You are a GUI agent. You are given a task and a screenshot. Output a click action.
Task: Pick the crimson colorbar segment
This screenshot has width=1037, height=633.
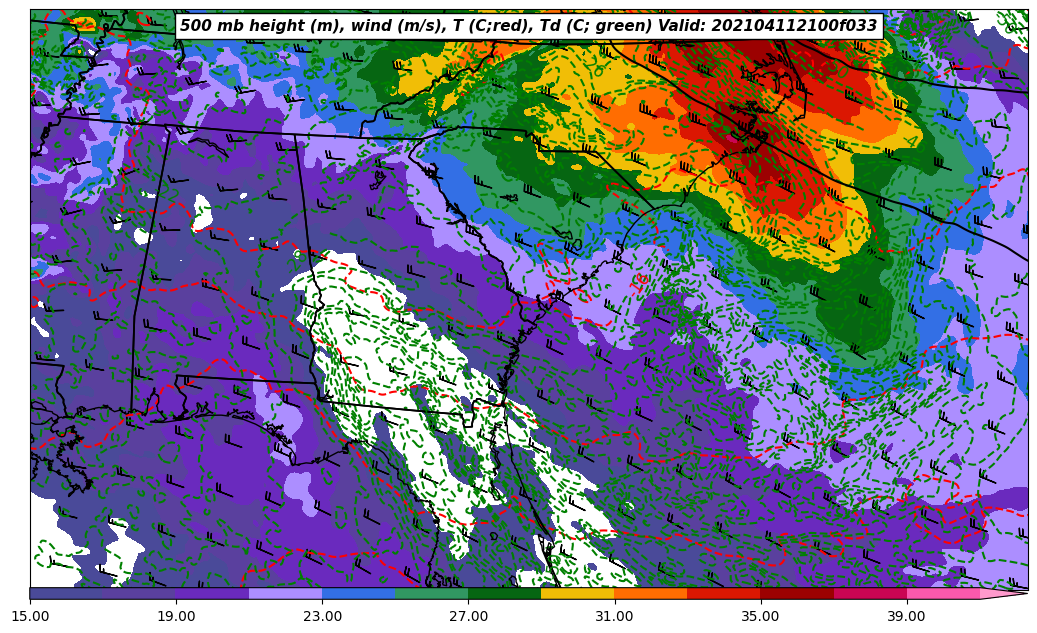click(870, 593)
